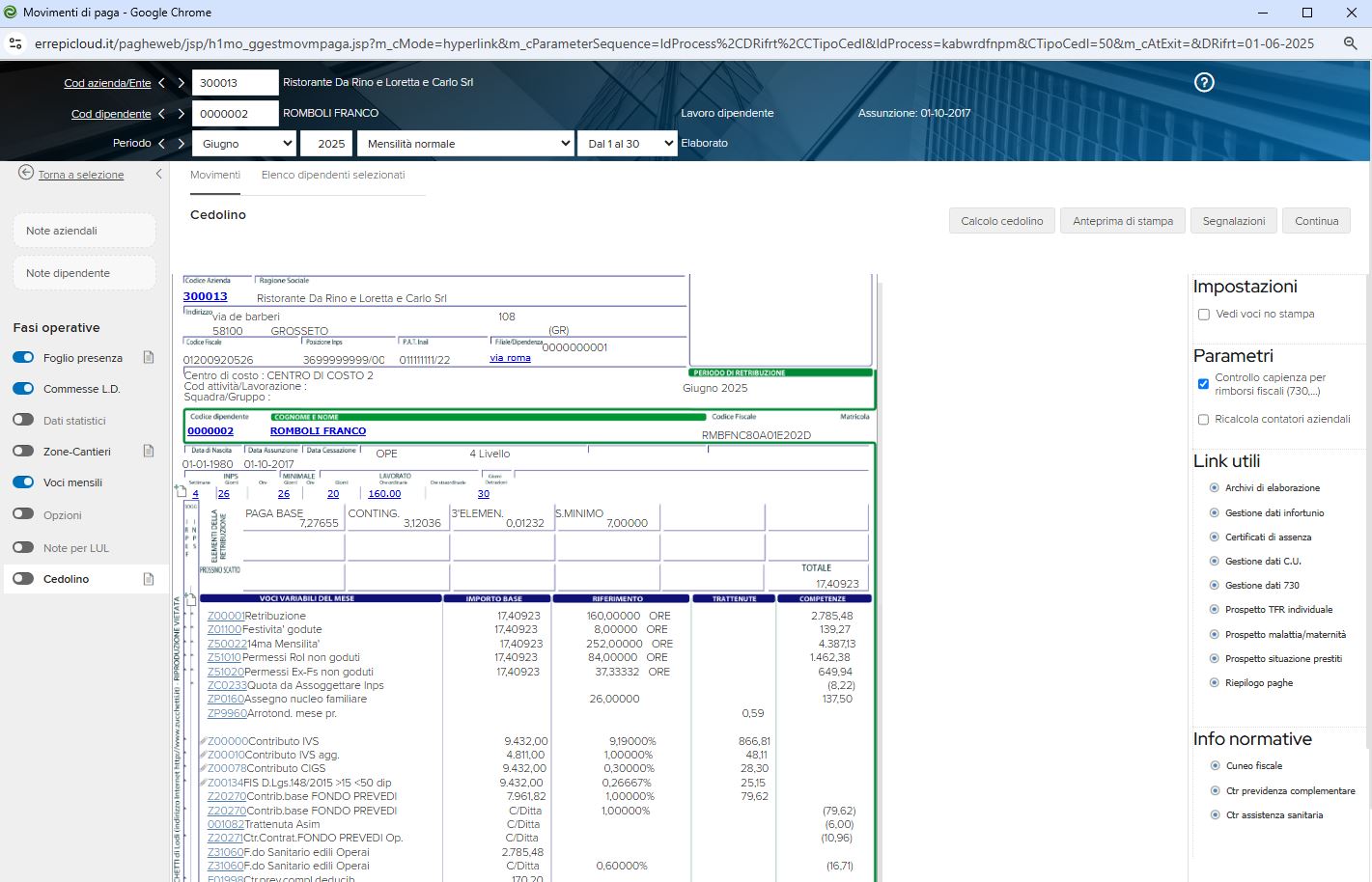Open document icon beside Cedolino
Viewport: 1372px width, 882px height.
[149, 579]
